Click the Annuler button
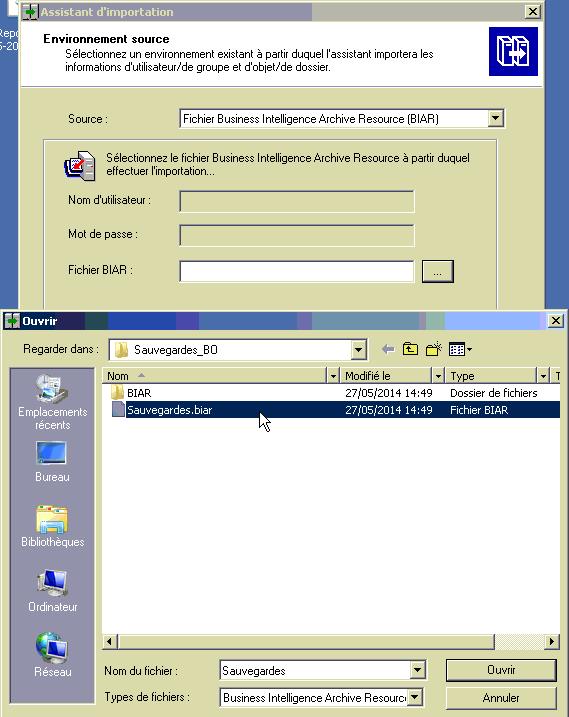569x717 pixels. pyautogui.click(x=501, y=698)
